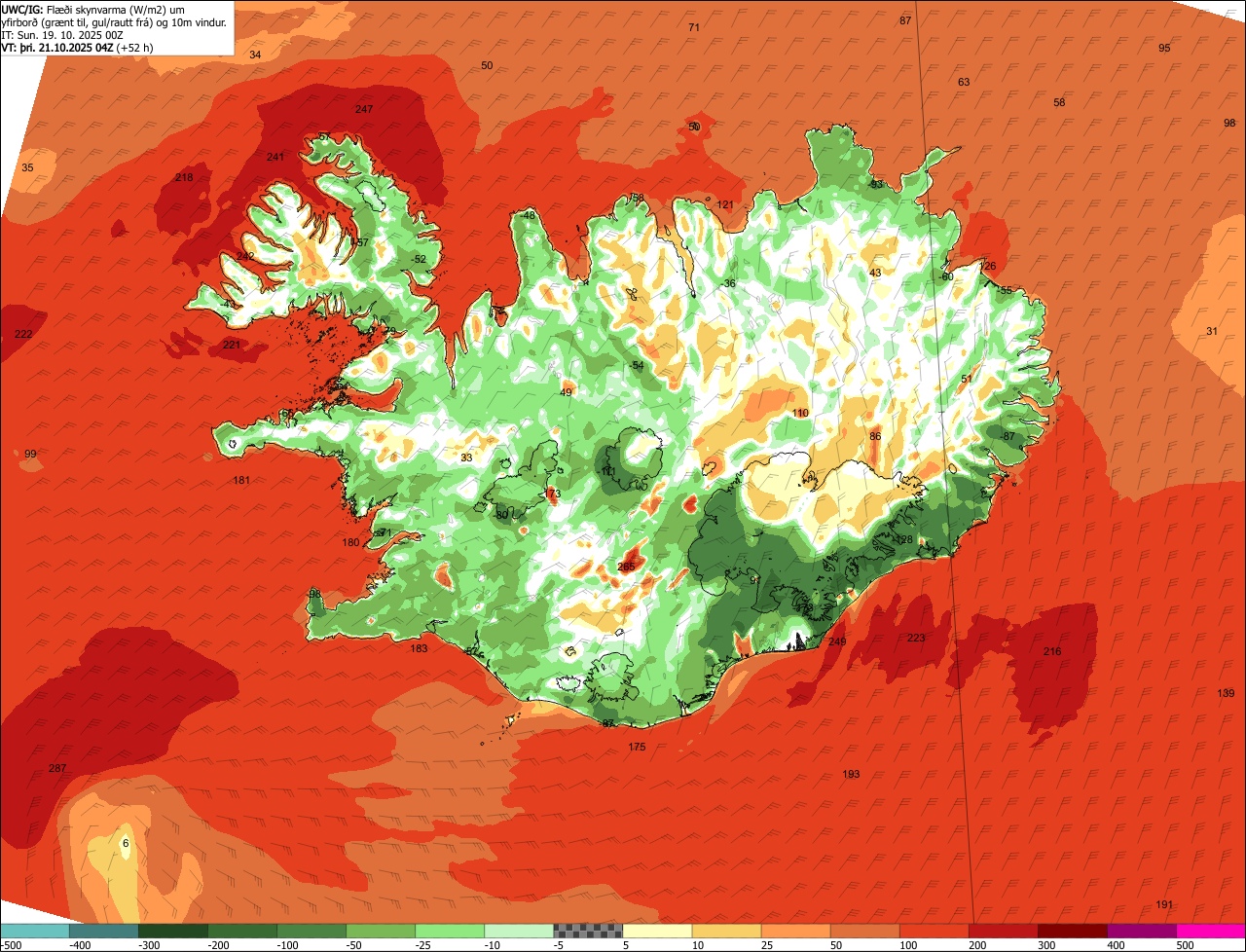Click the dark teal legend swatch between -400 and -300
1246x952 pixels.
click(x=103, y=931)
